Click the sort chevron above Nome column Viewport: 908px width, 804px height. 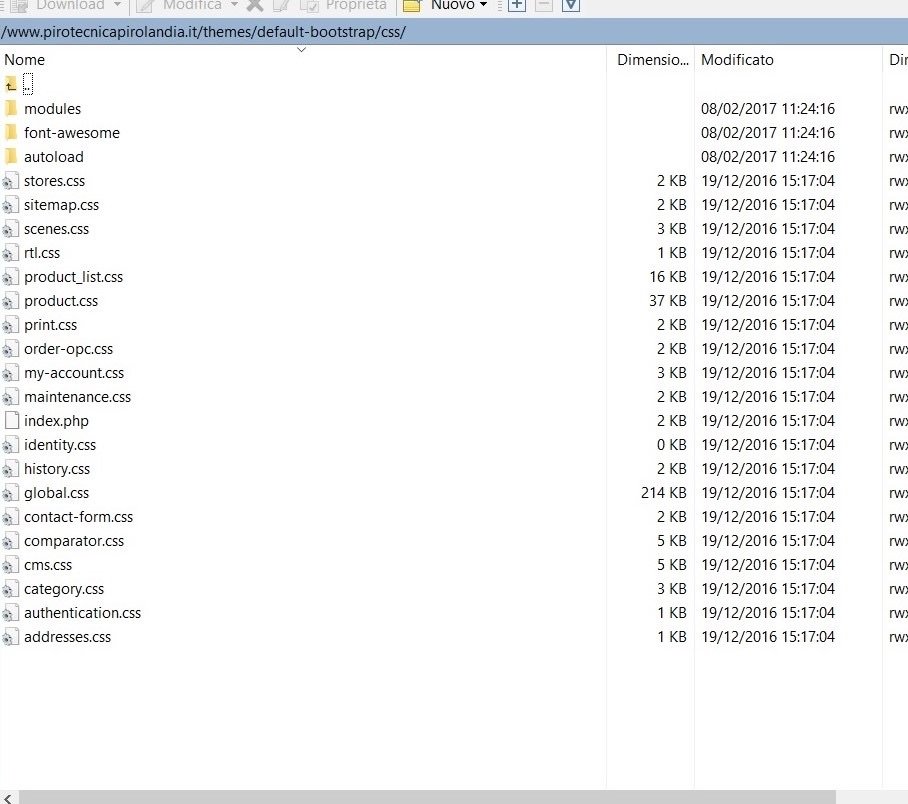tap(301, 50)
